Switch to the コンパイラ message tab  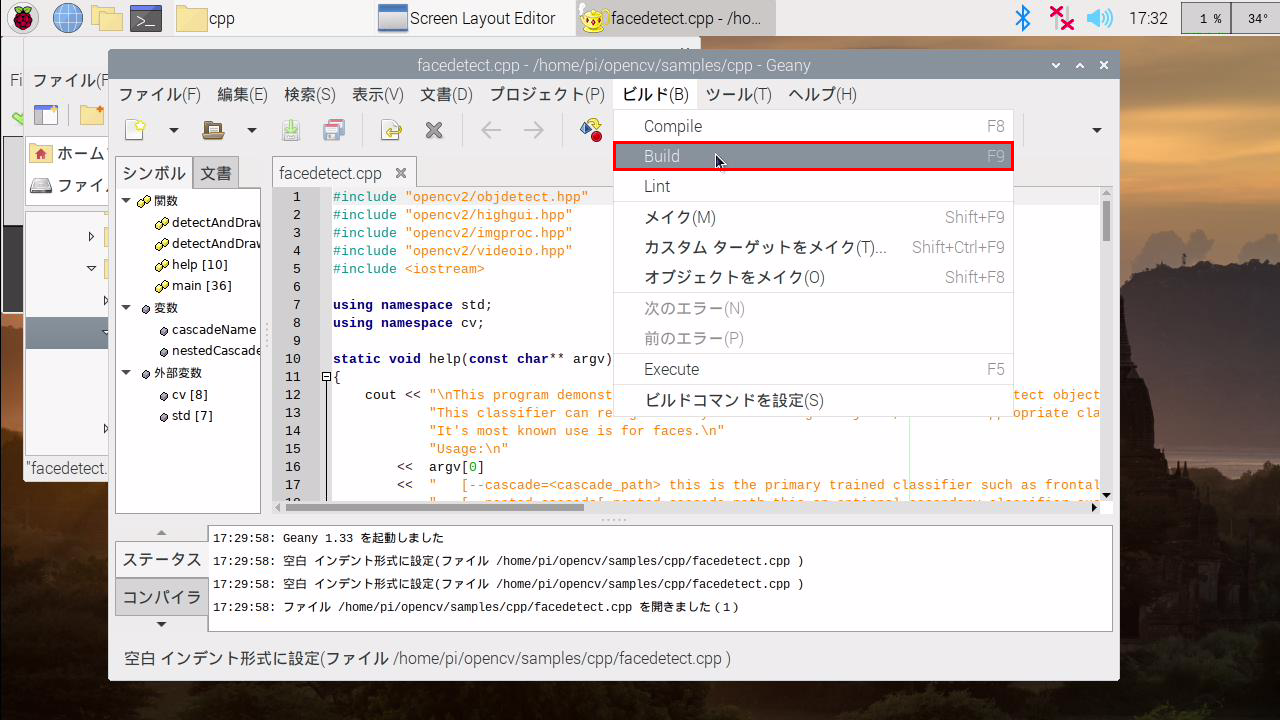pyautogui.click(x=162, y=597)
